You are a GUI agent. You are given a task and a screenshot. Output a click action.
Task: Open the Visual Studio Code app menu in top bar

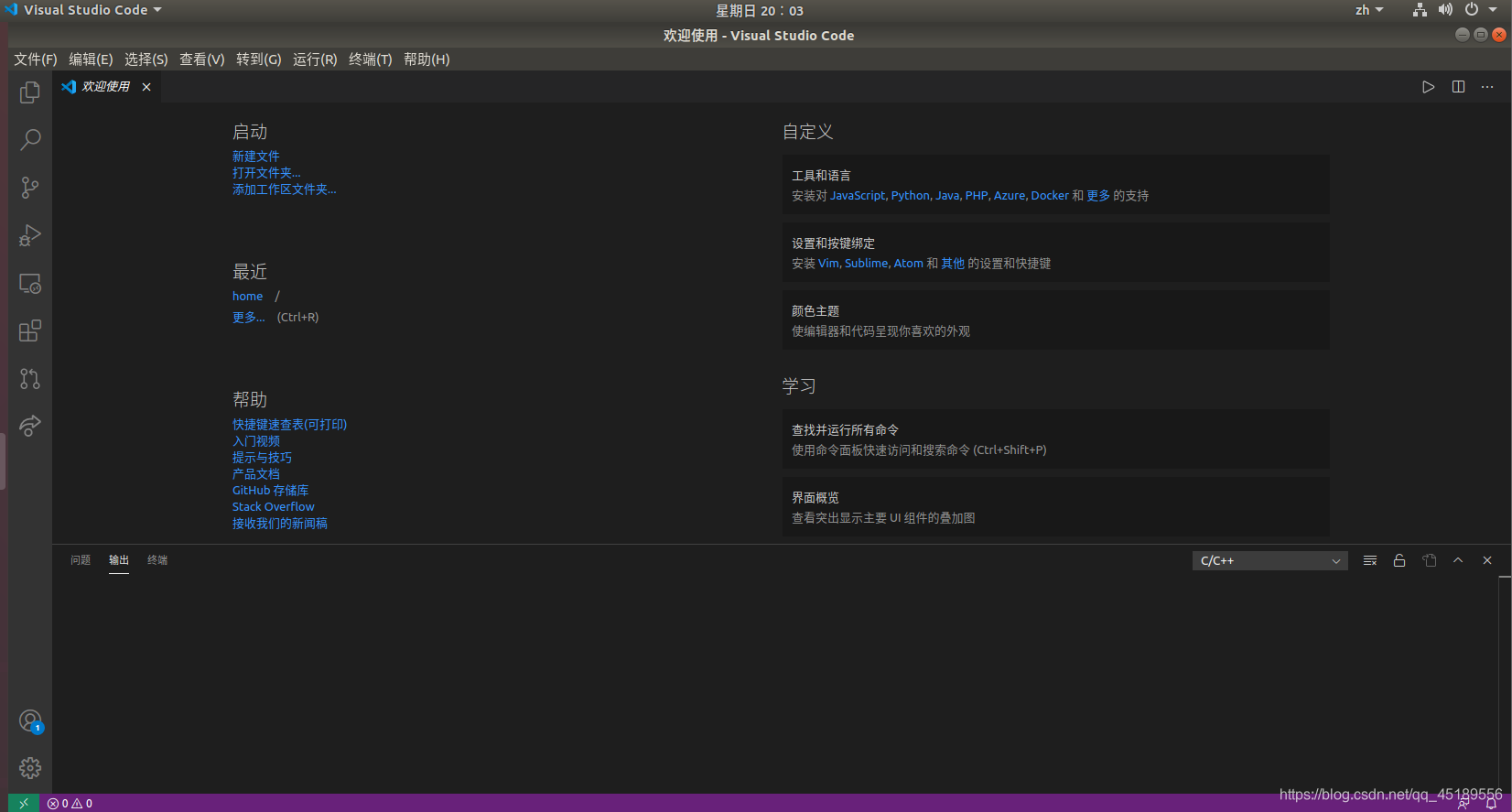(84, 10)
